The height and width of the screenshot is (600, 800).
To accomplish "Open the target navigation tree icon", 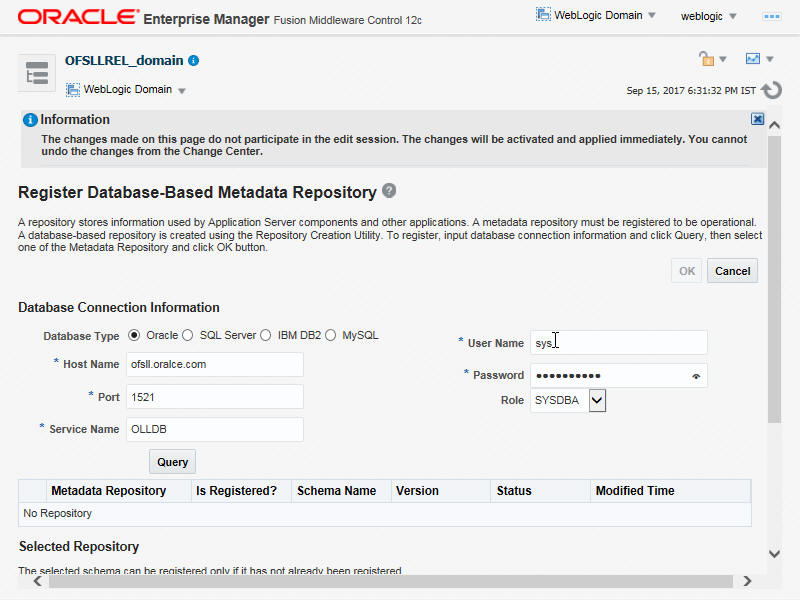I will [37, 73].
